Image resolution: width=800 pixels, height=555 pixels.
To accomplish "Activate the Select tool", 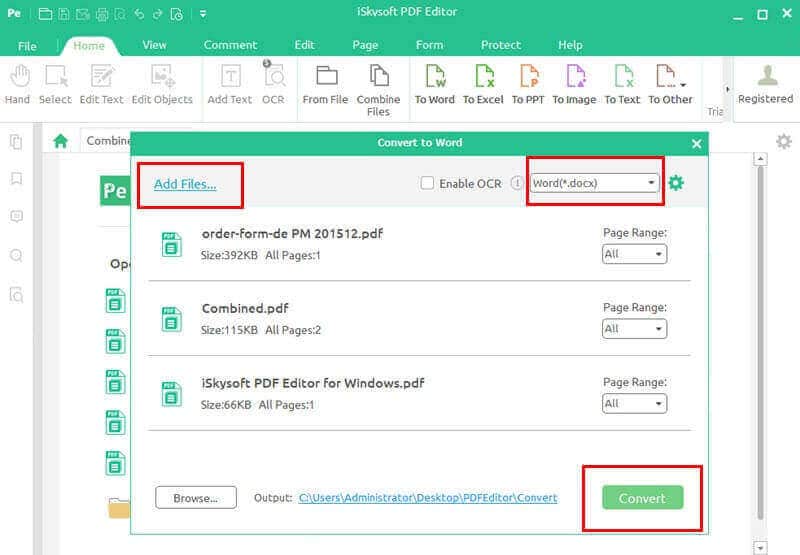I will pos(56,85).
